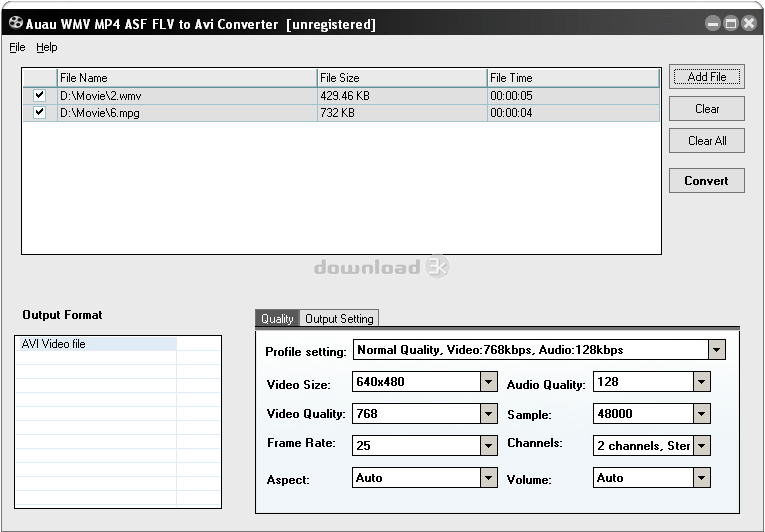Open the Help menu
The height and width of the screenshot is (532, 765).
[x=47, y=47]
